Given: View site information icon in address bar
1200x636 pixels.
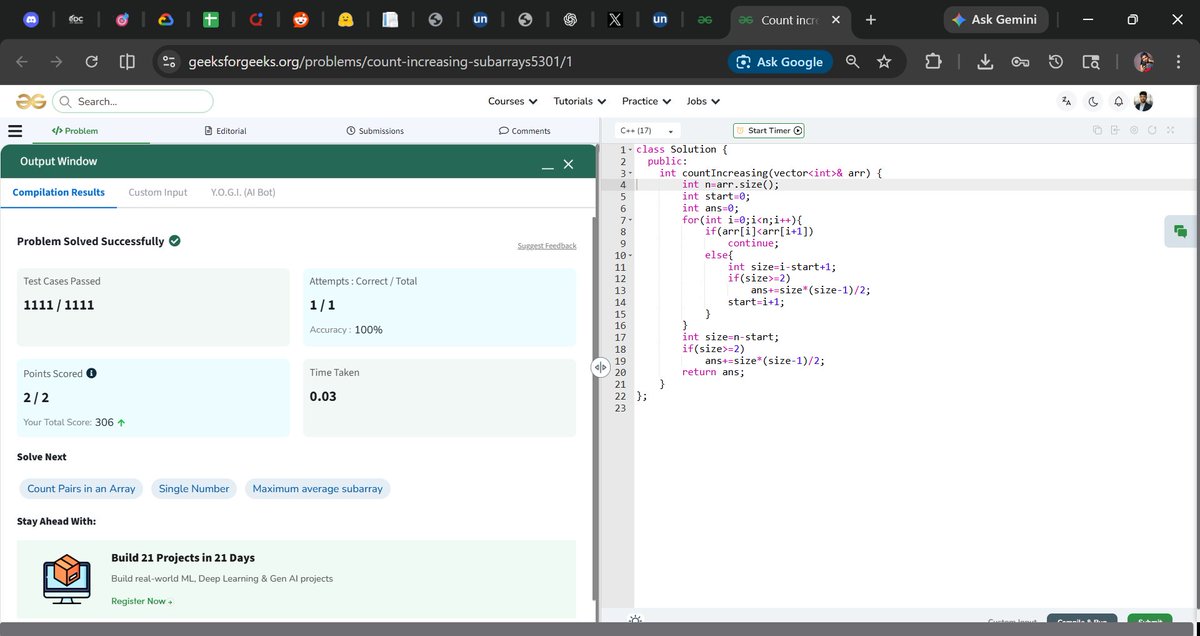Looking at the screenshot, I should [x=169, y=62].
